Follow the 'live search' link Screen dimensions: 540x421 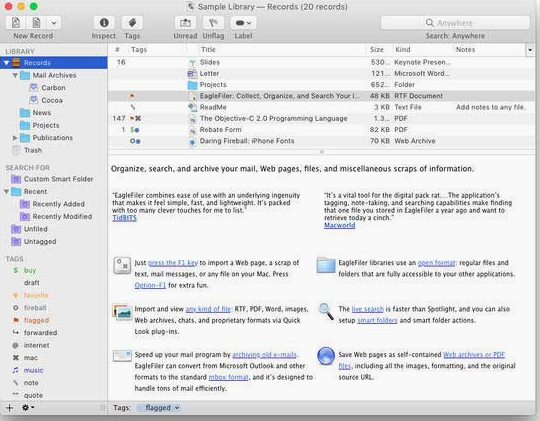367,309
